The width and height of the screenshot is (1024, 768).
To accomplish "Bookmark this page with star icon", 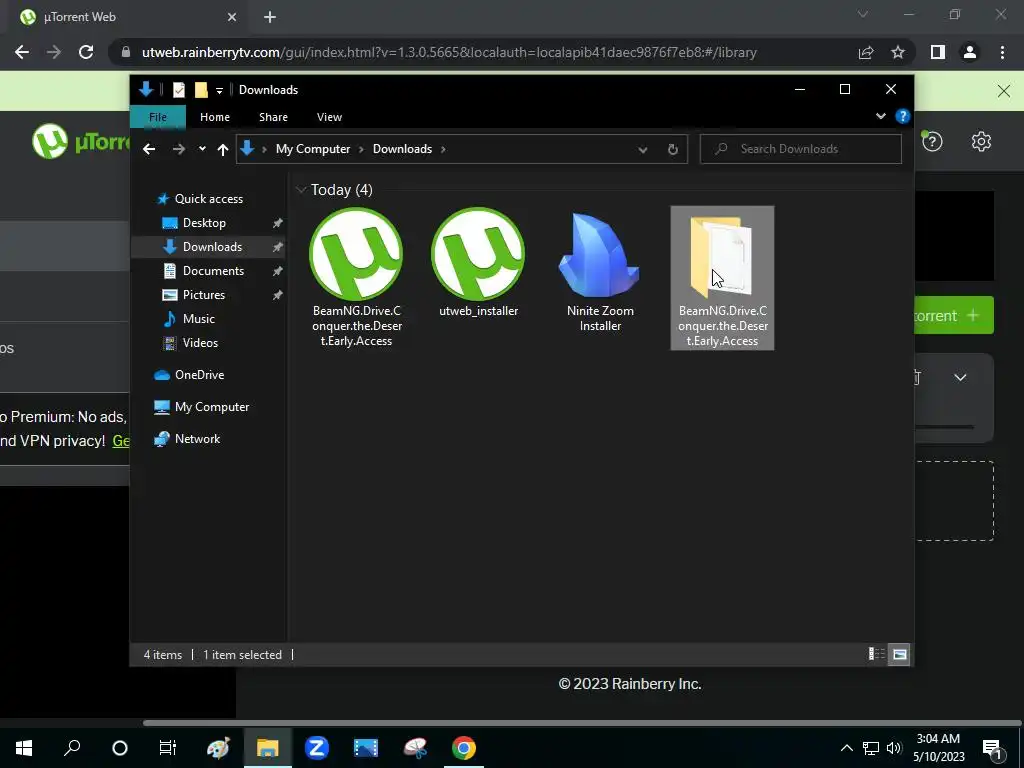I will coord(898,52).
